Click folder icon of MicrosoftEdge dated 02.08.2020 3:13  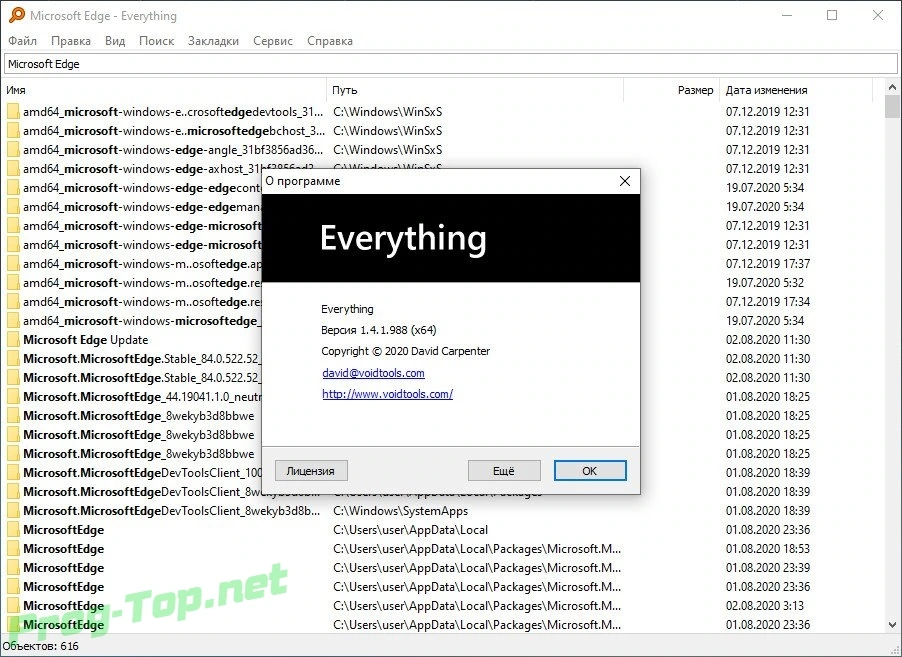pos(13,606)
